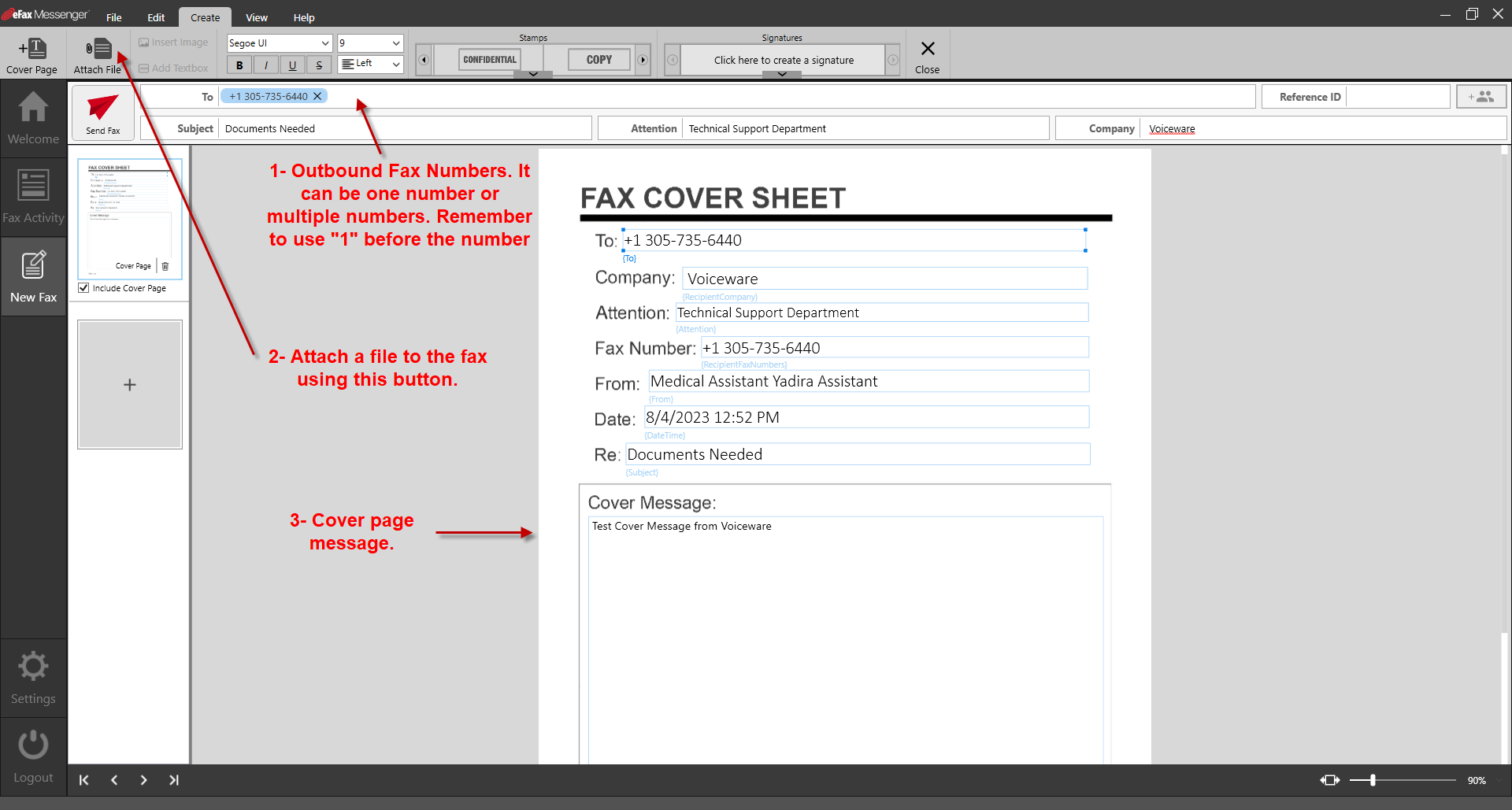This screenshot has height=810, width=1512.
Task: Add a new page with plus tile
Action: 130,384
